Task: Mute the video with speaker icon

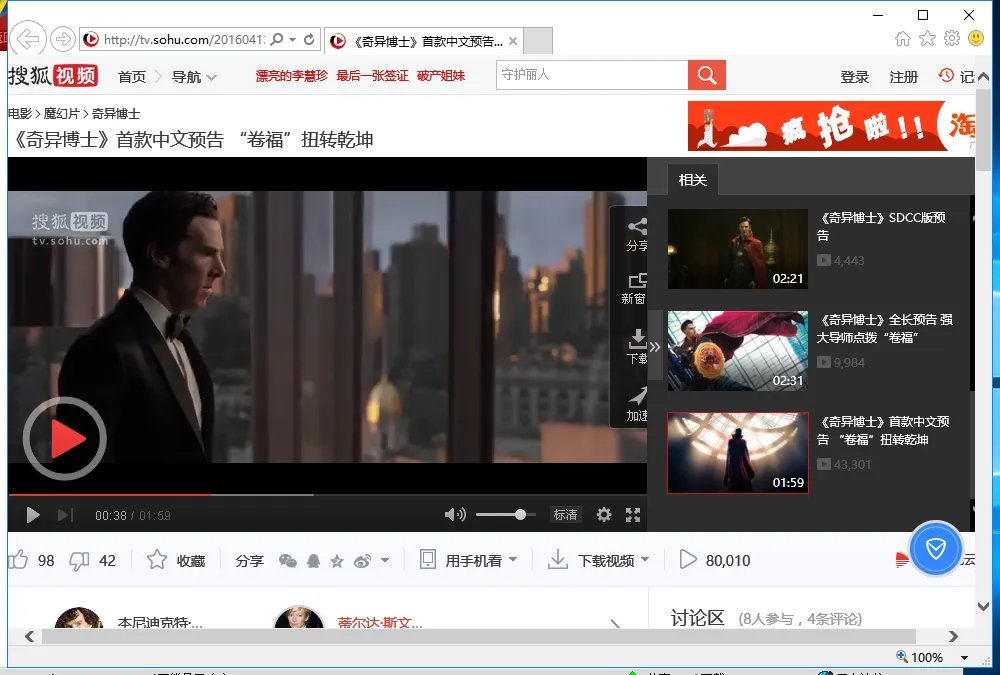Action: (x=455, y=515)
